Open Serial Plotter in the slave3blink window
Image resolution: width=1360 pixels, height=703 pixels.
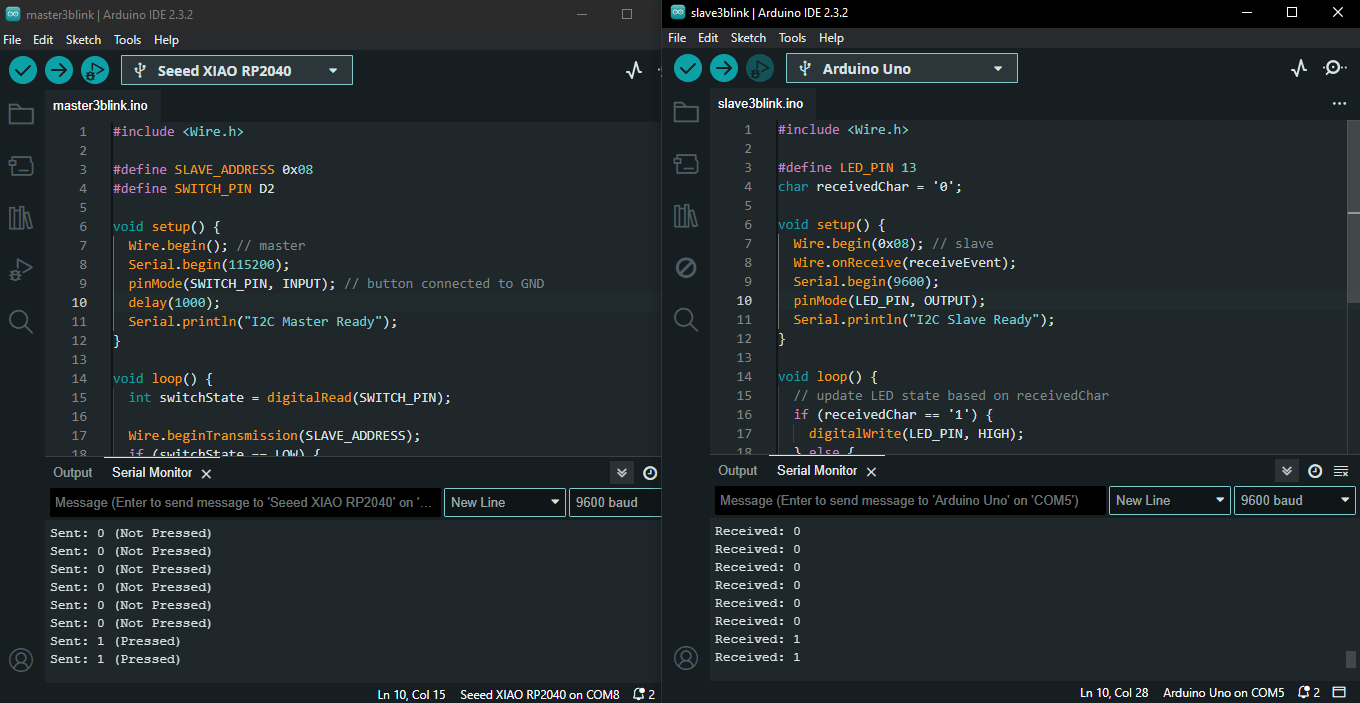1299,68
